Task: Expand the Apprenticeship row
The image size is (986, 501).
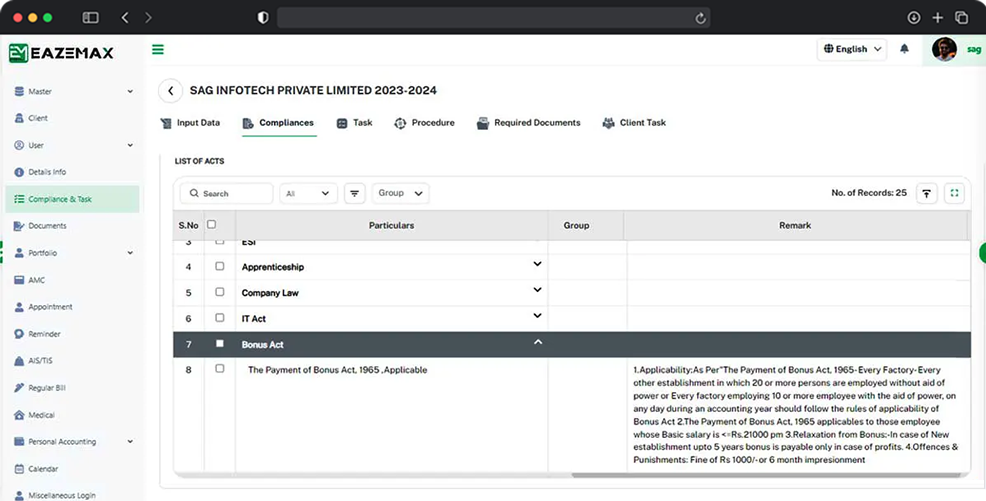Action: [538, 264]
